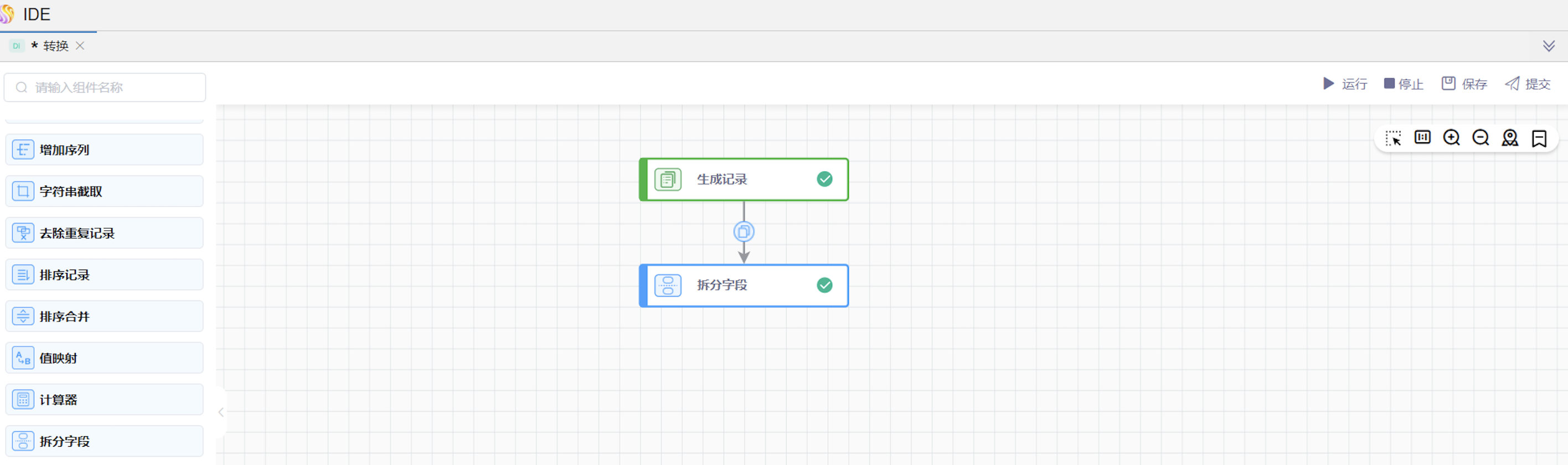Switch to the 转换 tab
Image resolution: width=1568 pixels, height=465 pixels.
55,46
